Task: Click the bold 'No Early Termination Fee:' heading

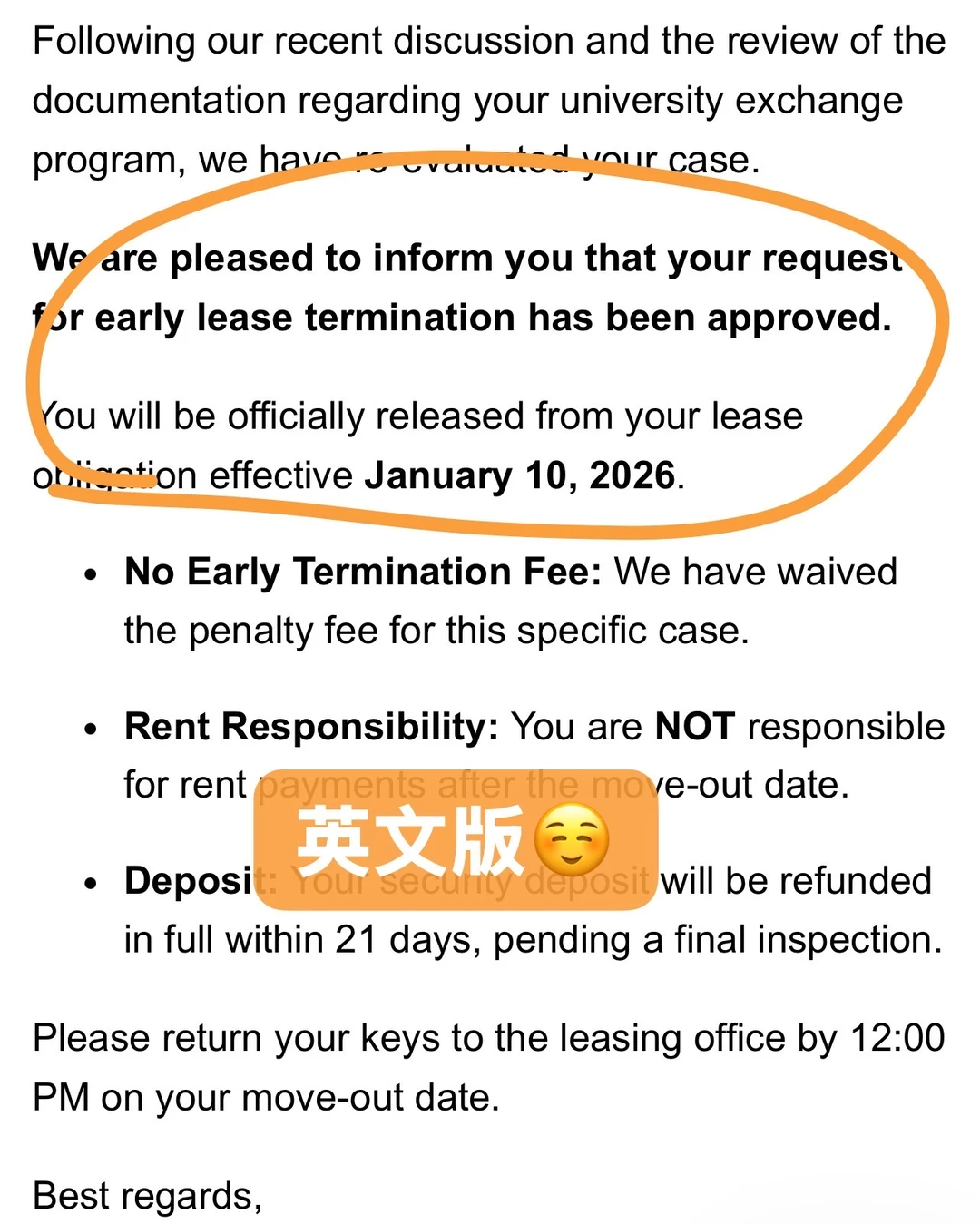Action: coord(363,573)
